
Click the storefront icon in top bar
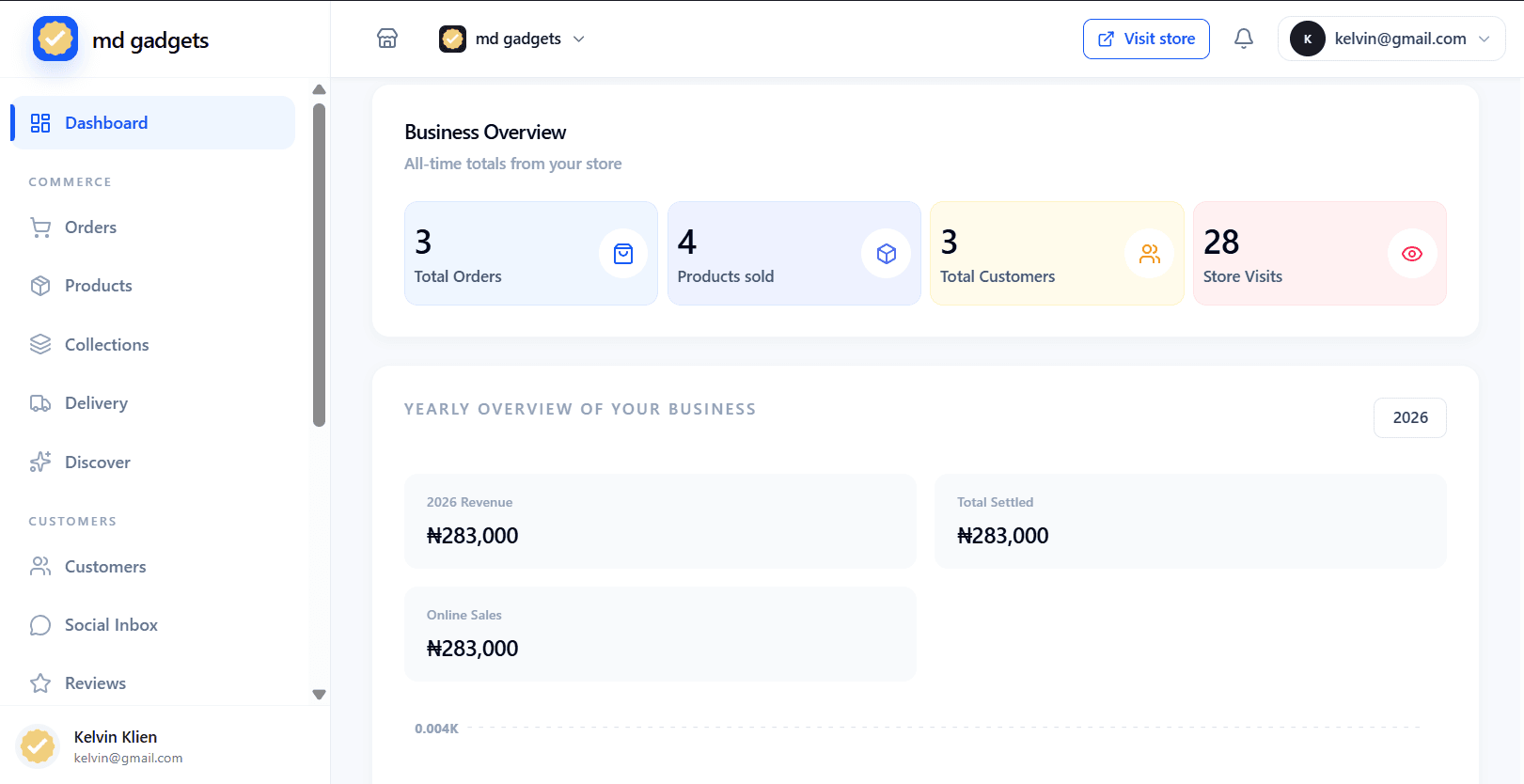pyautogui.click(x=387, y=39)
